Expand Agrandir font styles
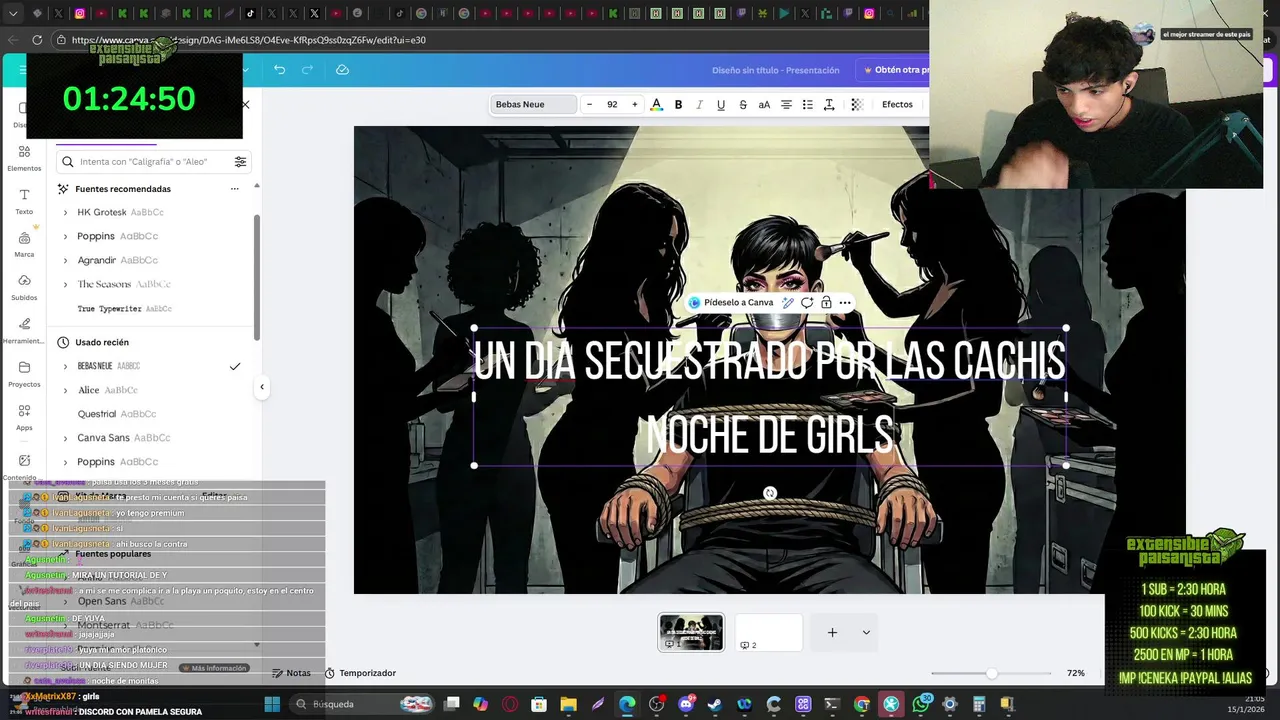This screenshot has width=1280, height=720. [x=66, y=260]
